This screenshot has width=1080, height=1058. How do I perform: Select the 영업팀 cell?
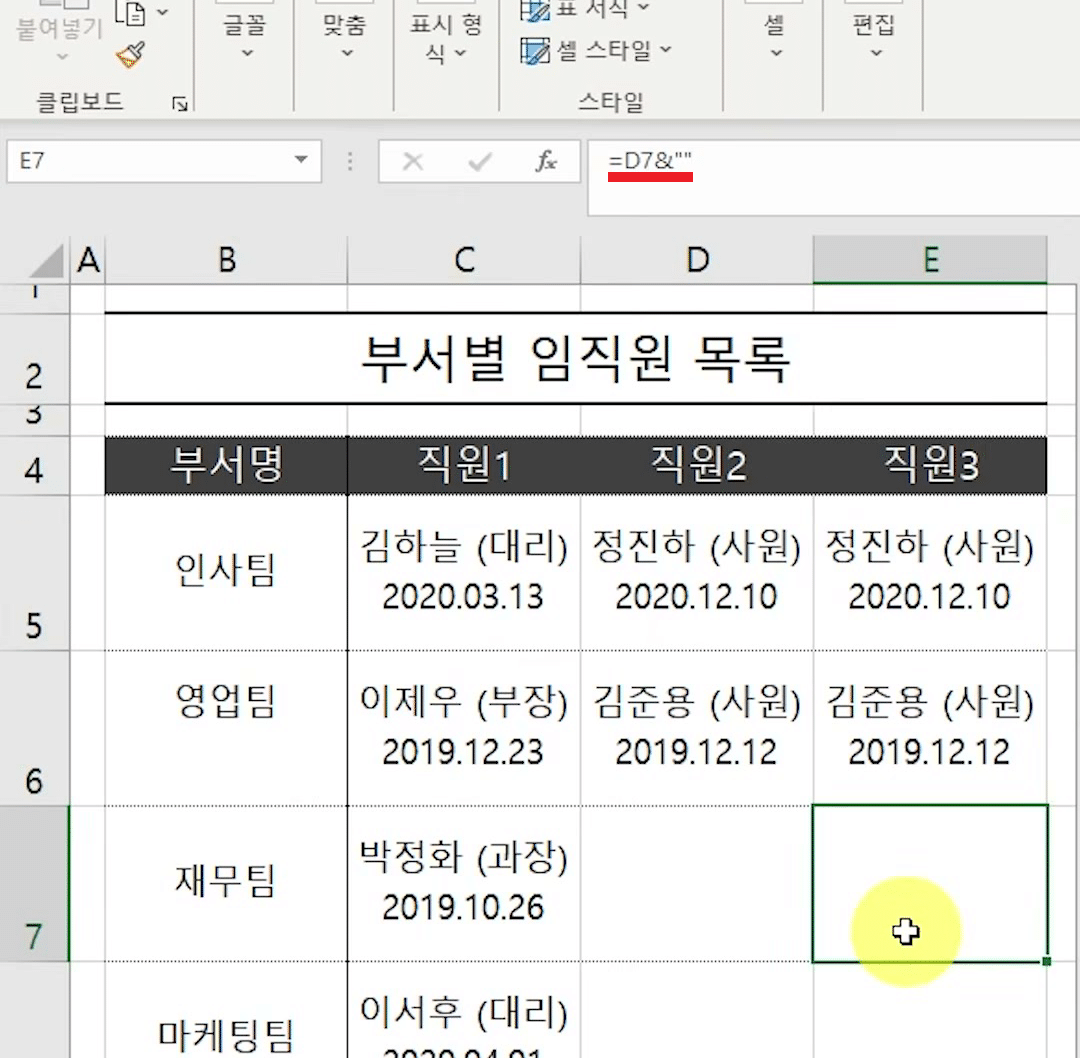click(x=227, y=728)
